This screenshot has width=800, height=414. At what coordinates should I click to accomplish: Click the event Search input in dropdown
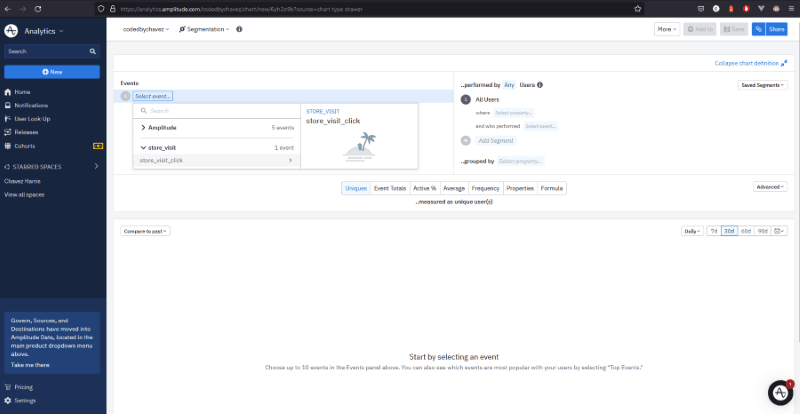click(217, 110)
